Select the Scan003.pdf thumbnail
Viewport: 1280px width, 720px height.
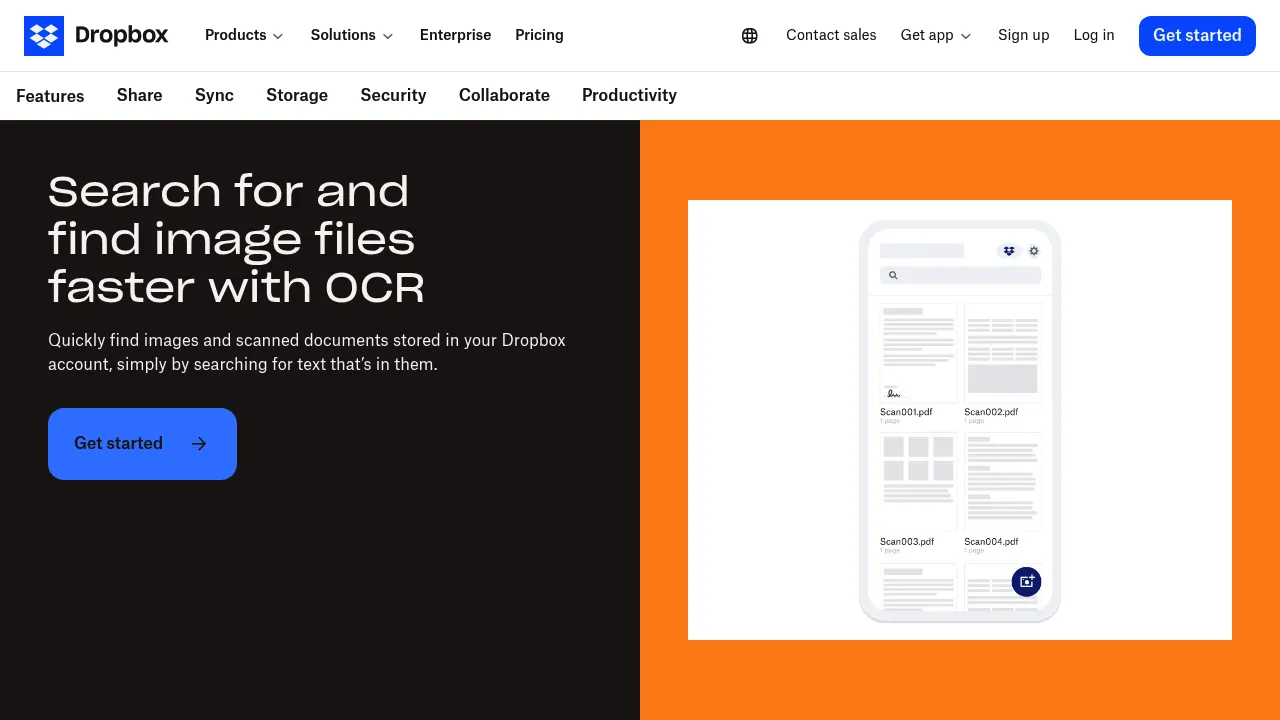(x=918, y=482)
